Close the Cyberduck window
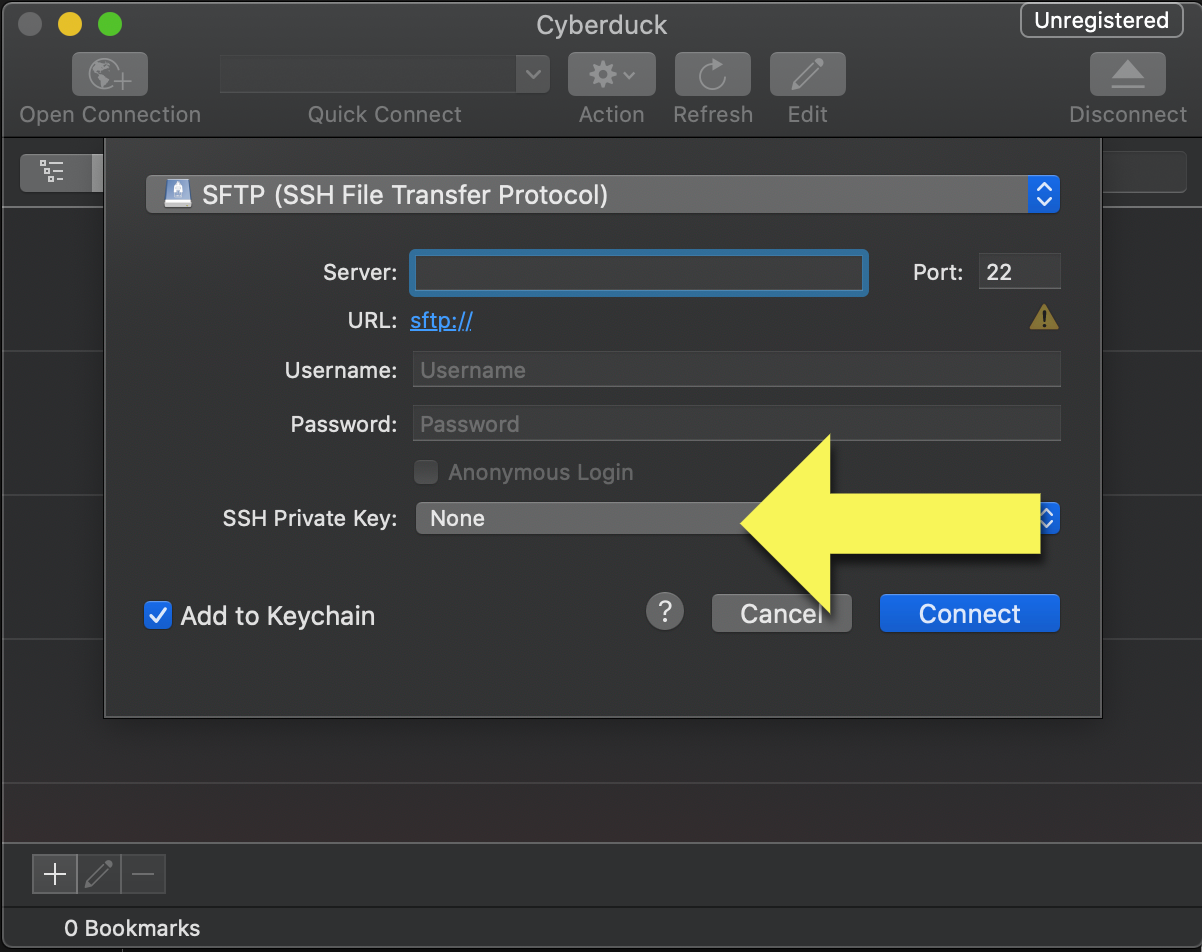Viewport: 1202px width, 952px height. [30, 24]
